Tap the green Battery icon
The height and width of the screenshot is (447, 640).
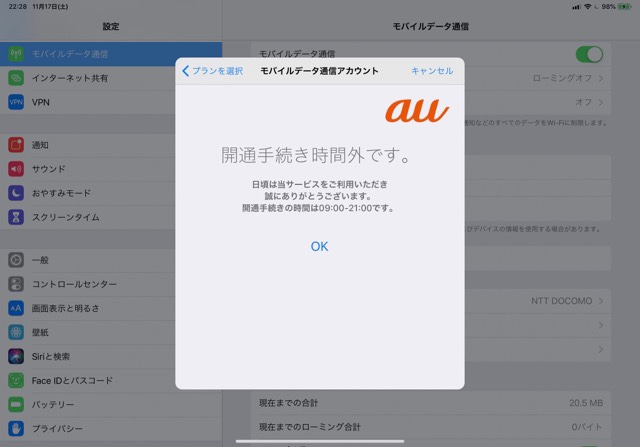coord(16,405)
